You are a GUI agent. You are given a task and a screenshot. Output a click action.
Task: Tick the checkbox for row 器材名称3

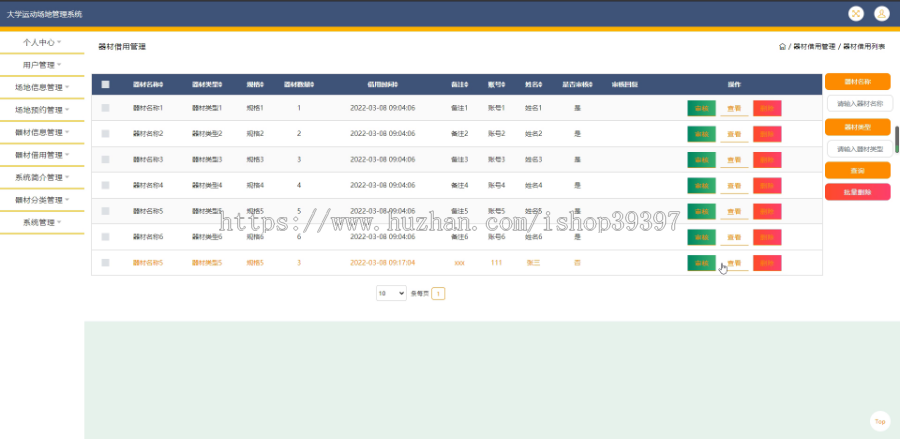[105, 159]
